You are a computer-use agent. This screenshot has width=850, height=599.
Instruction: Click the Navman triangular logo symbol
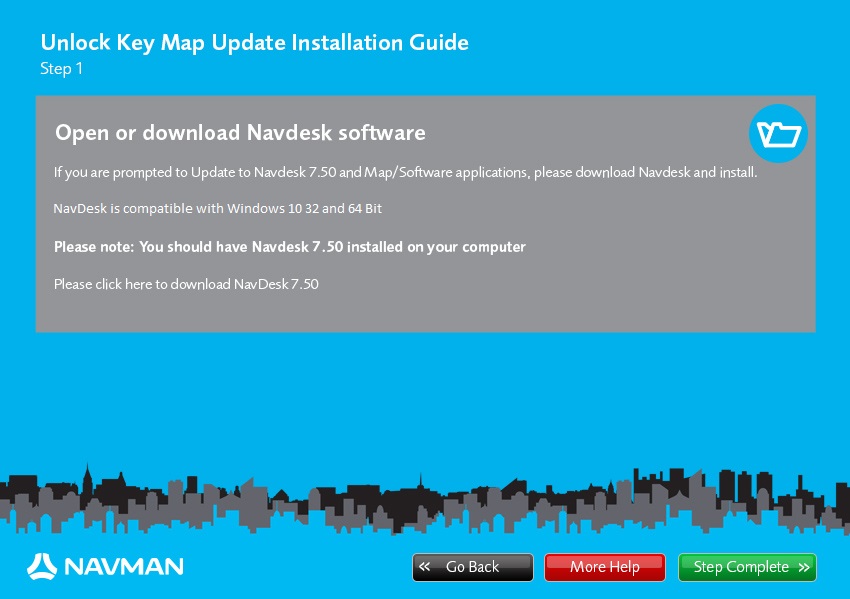[42, 567]
